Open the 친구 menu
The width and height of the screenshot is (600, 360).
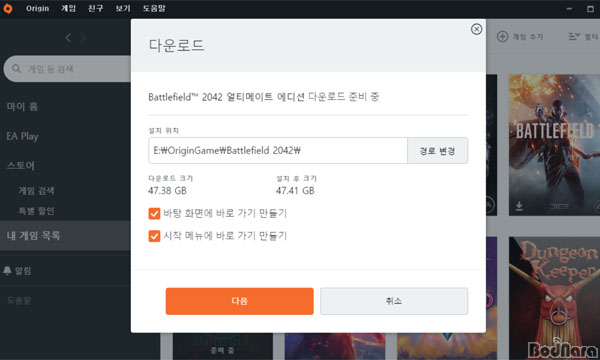[96, 8]
